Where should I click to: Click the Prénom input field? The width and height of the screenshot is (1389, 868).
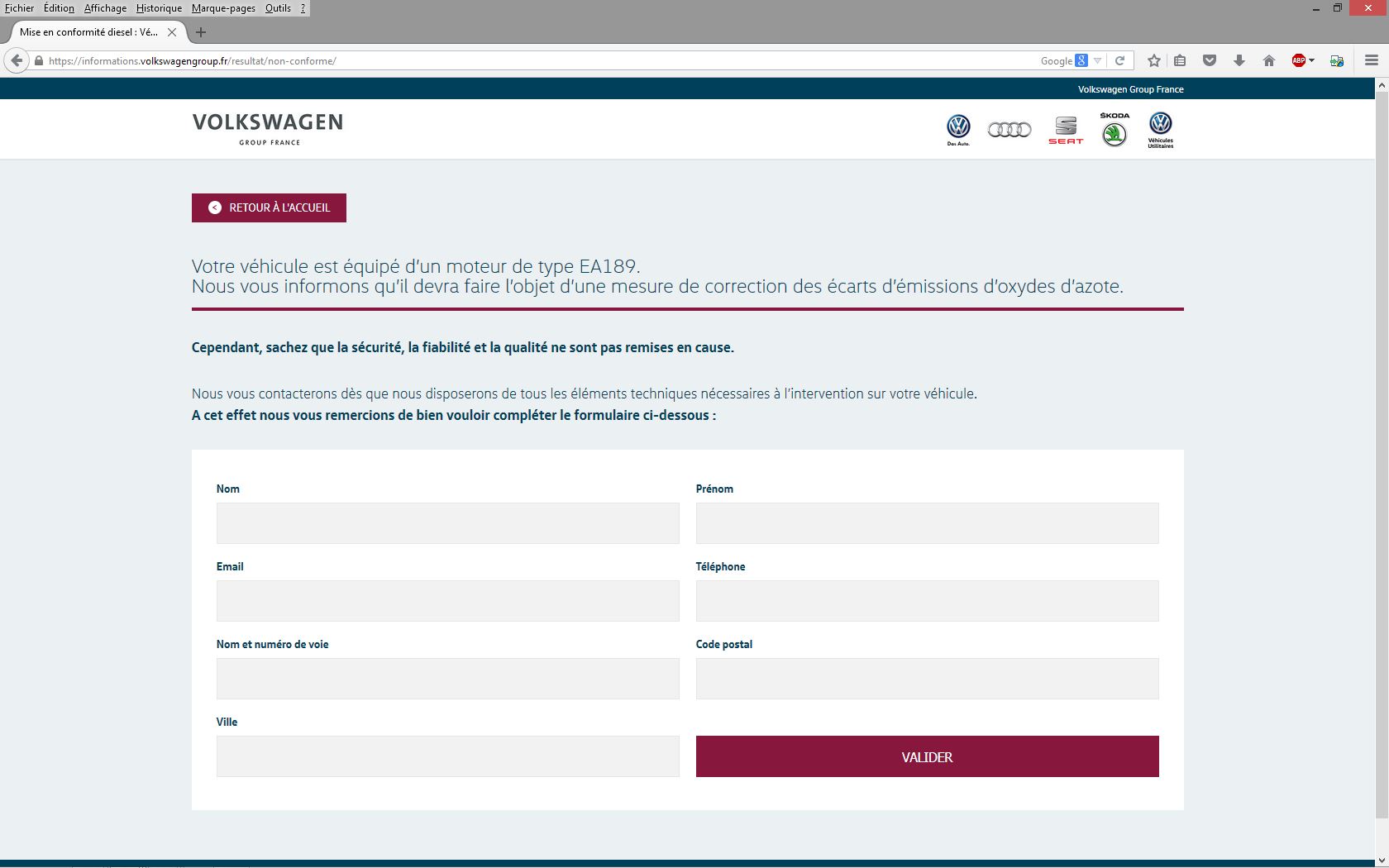[927, 523]
